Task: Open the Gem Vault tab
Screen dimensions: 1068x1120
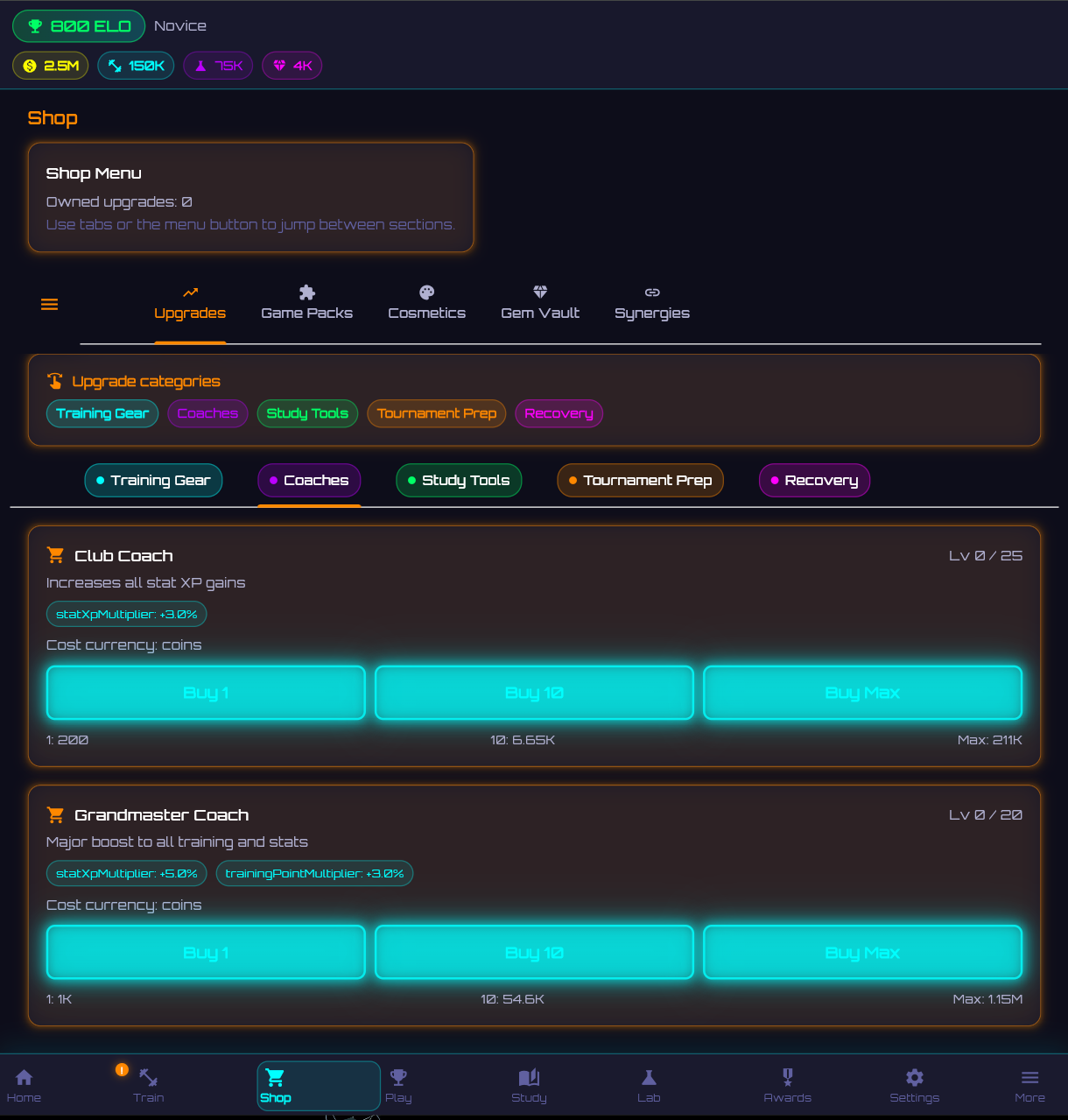Action: pyautogui.click(x=540, y=304)
